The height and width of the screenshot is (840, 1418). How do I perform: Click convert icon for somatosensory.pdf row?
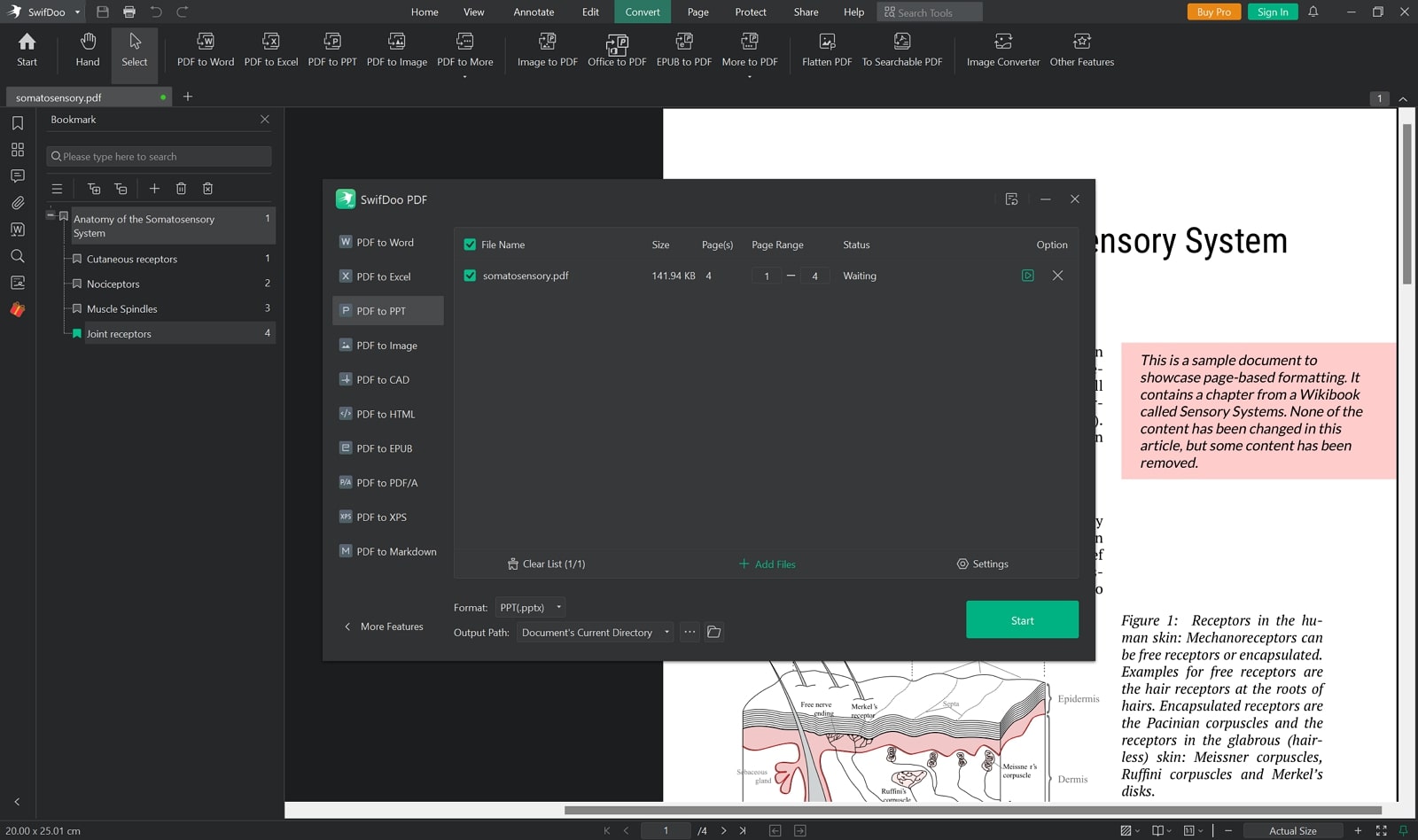click(x=1027, y=276)
